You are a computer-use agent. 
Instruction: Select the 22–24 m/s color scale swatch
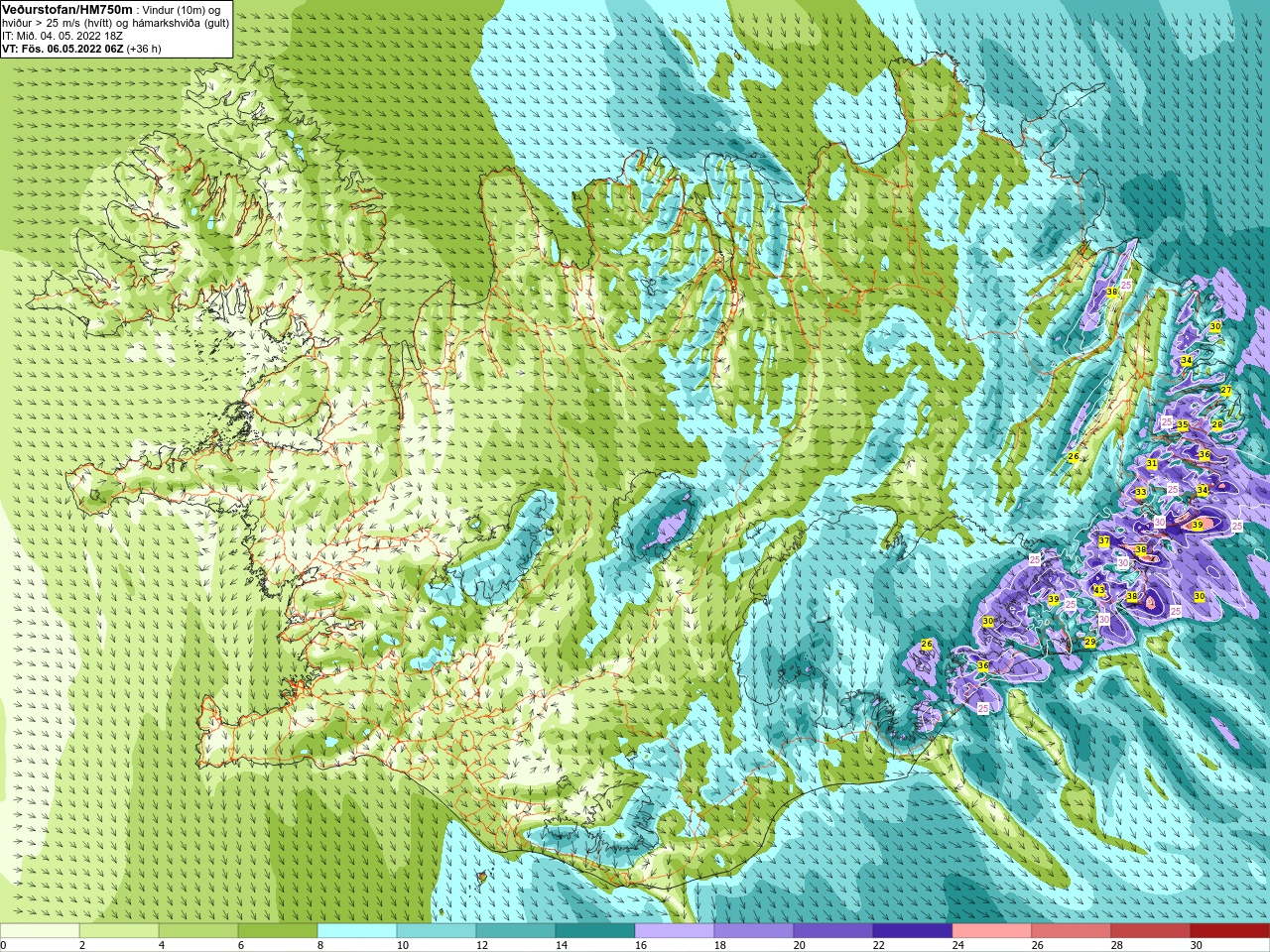(913, 931)
